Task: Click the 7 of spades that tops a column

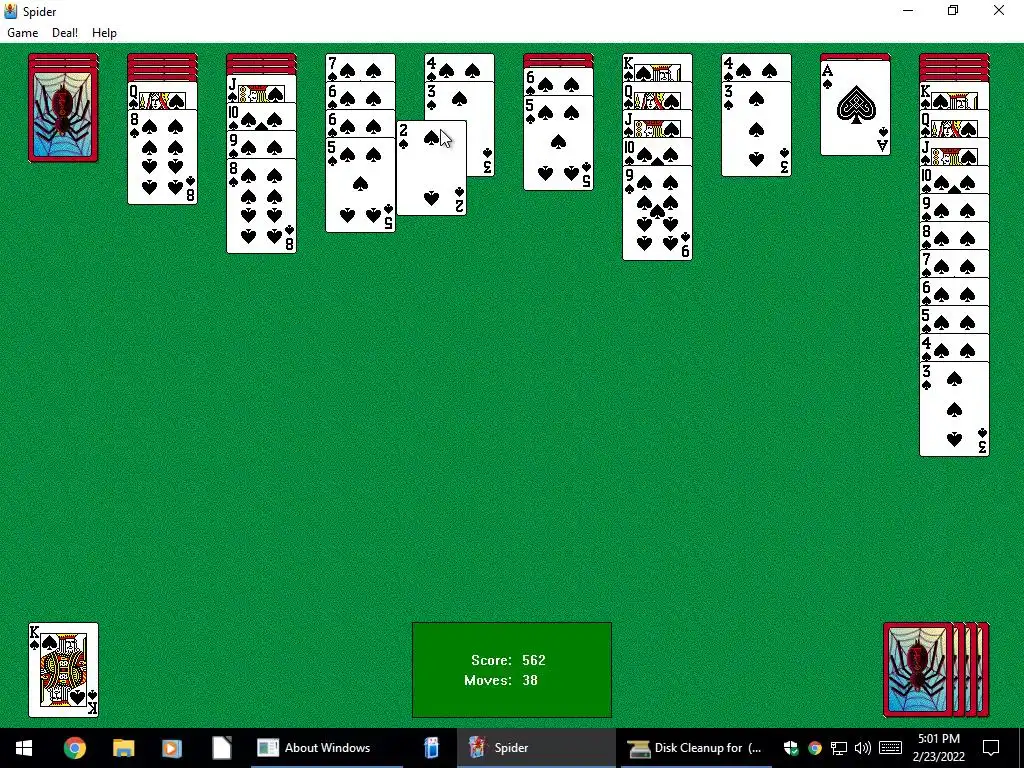Action: click(x=360, y=67)
